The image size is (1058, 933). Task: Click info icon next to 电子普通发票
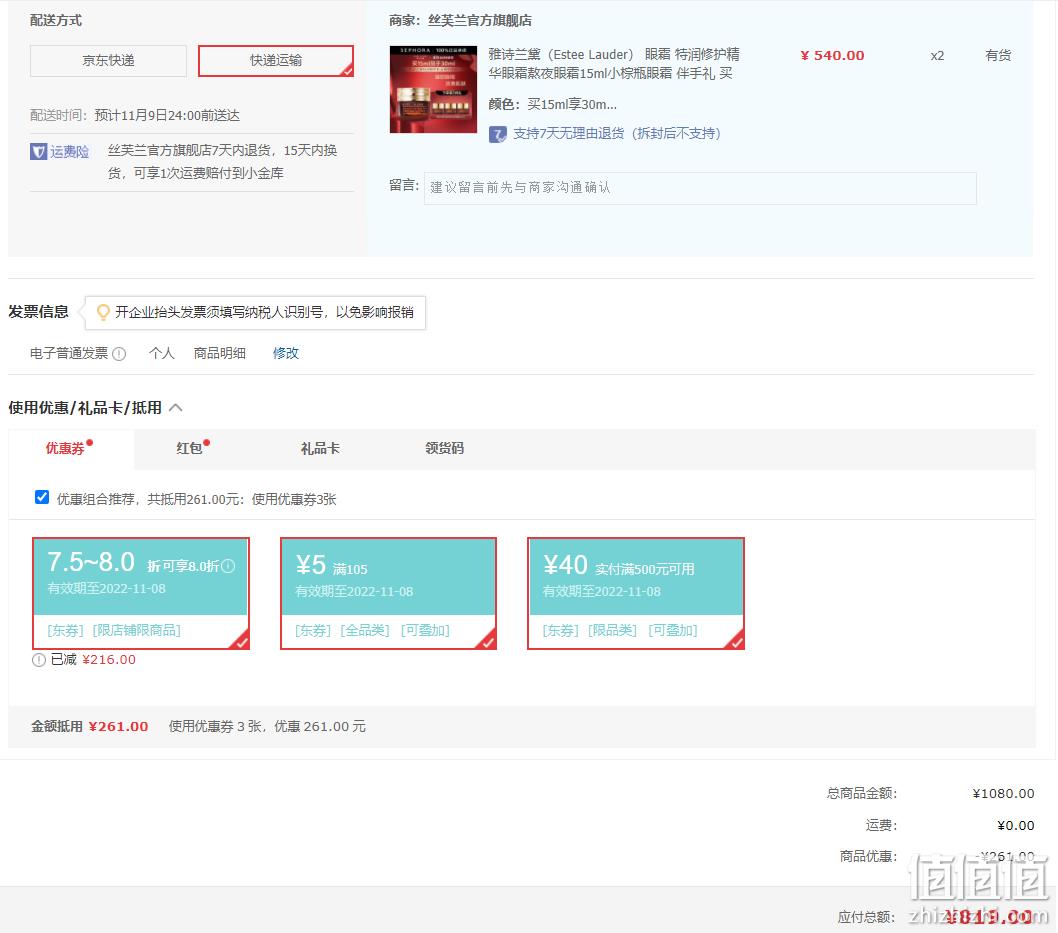click(119, 354)
